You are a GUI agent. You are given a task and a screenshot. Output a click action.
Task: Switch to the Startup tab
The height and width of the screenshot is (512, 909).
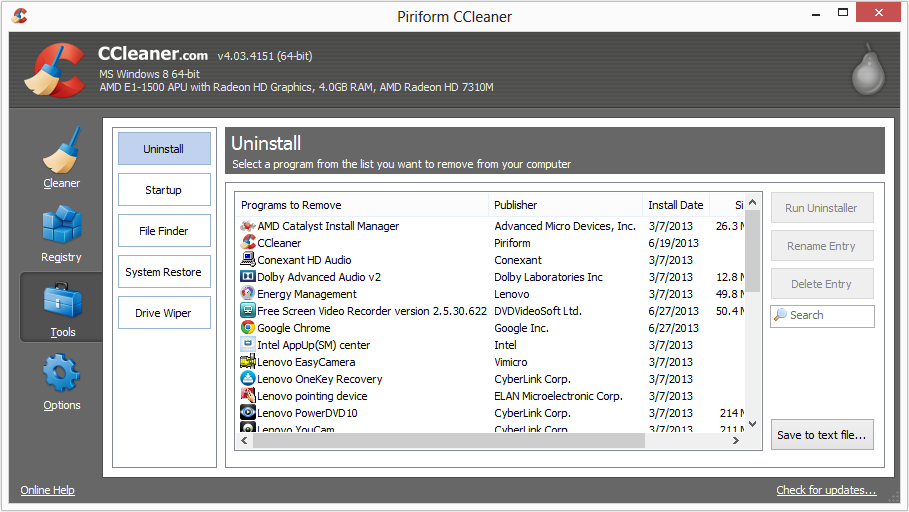pyautogui.click(x=164, y=190)
